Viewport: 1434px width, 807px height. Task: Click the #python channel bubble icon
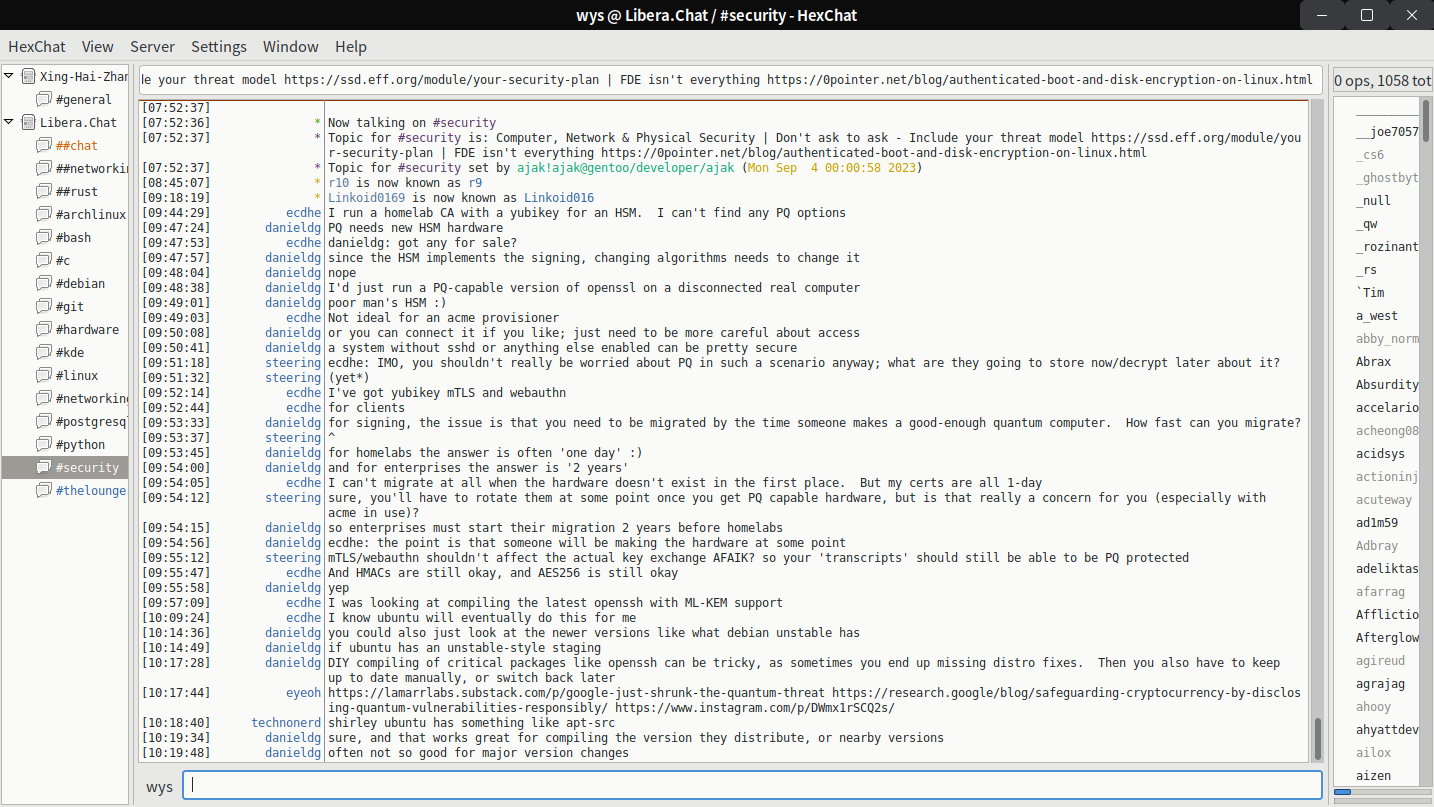pos(43,445)
